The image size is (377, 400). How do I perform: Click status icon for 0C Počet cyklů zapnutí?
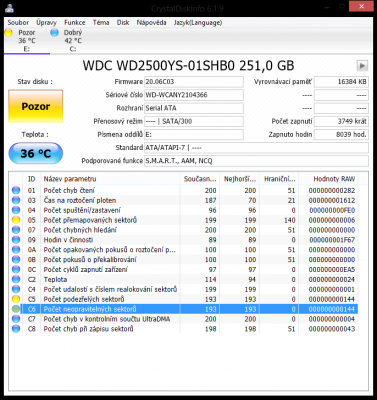click(x=16, y=269)
